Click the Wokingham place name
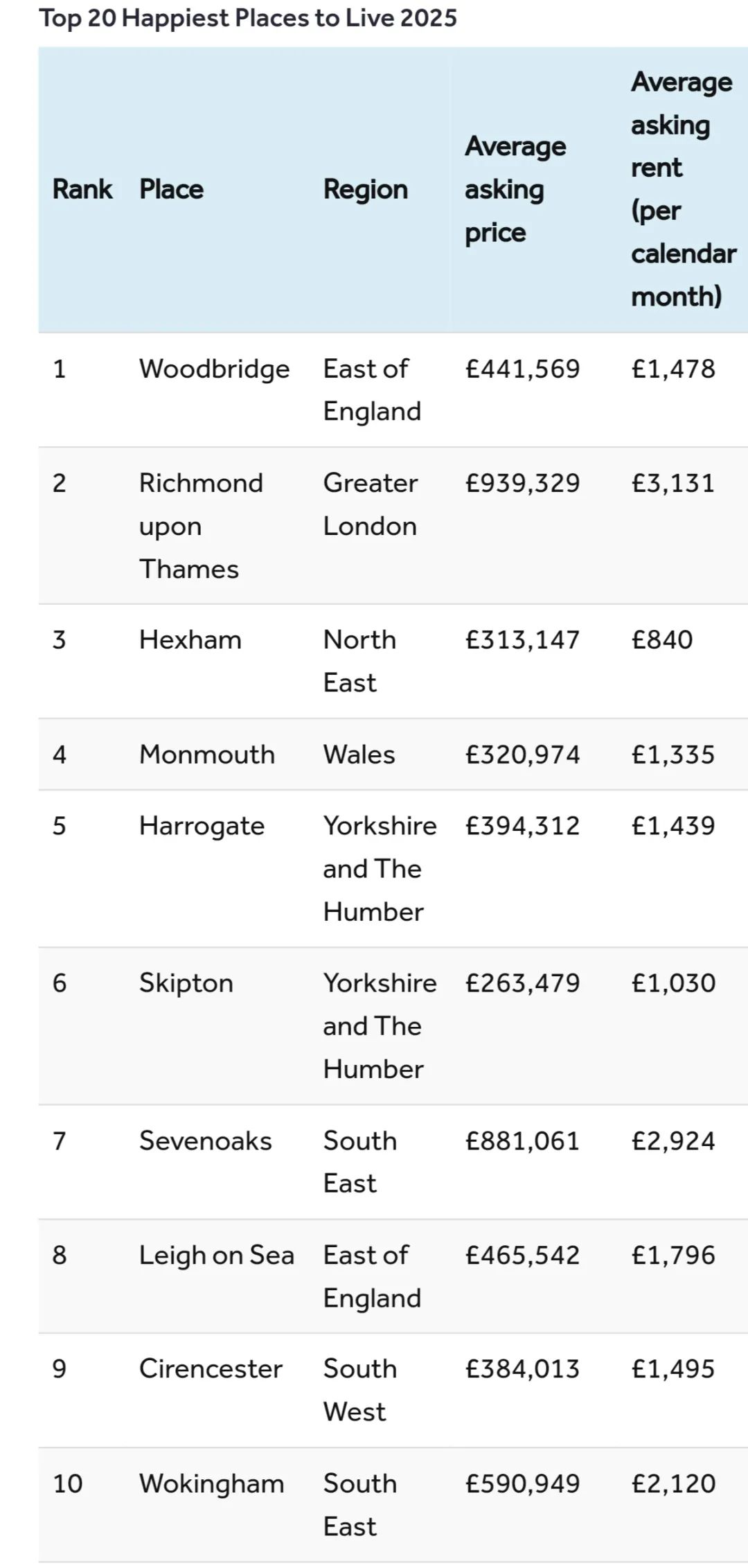Viewport: 748px width, 1568px height. [211, 1484]
